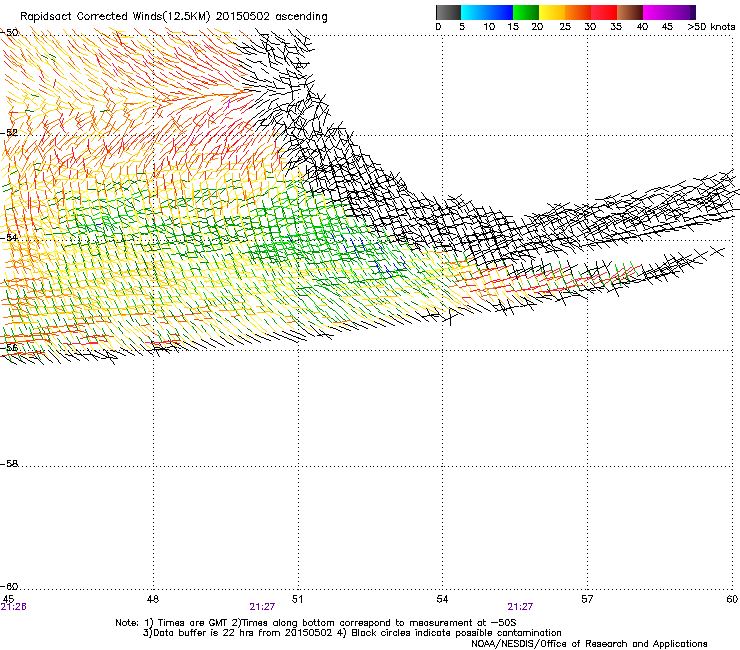This screenshot has width=740, height=650.
Task: Click the latitude label '-54'
Action: point(9,237)
